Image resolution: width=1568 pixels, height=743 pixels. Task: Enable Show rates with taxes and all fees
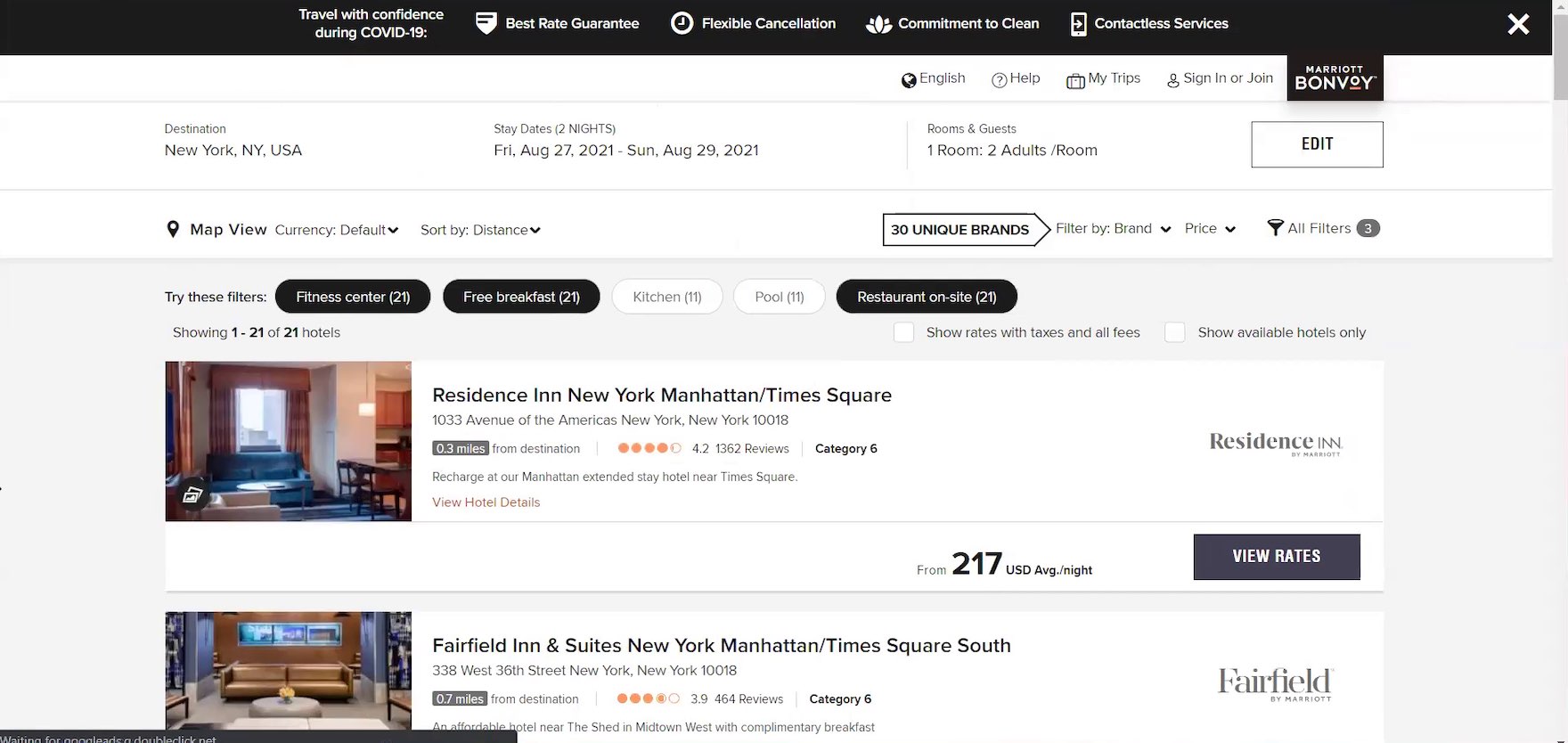(903, 332)
